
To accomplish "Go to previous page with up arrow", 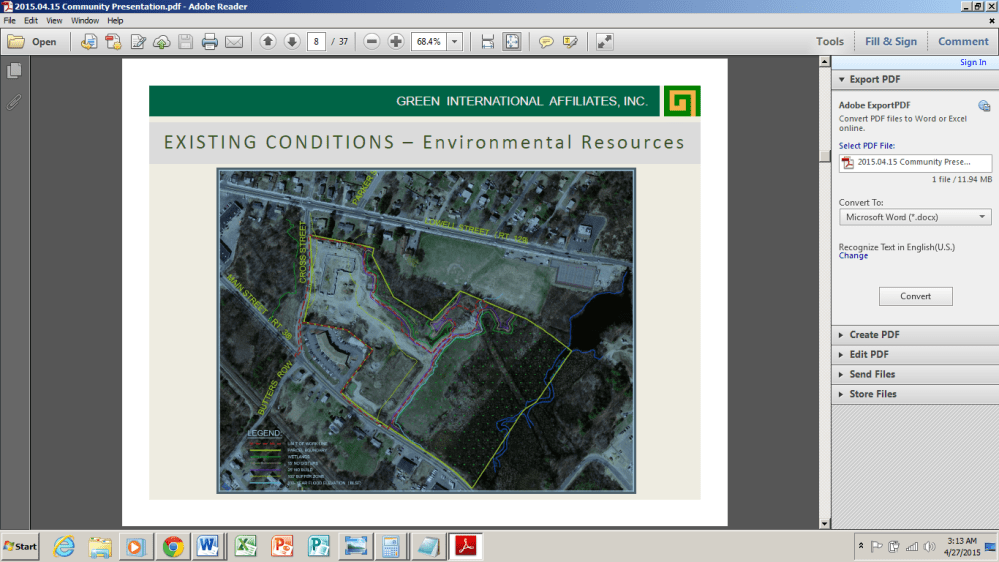I will point(268,42).
